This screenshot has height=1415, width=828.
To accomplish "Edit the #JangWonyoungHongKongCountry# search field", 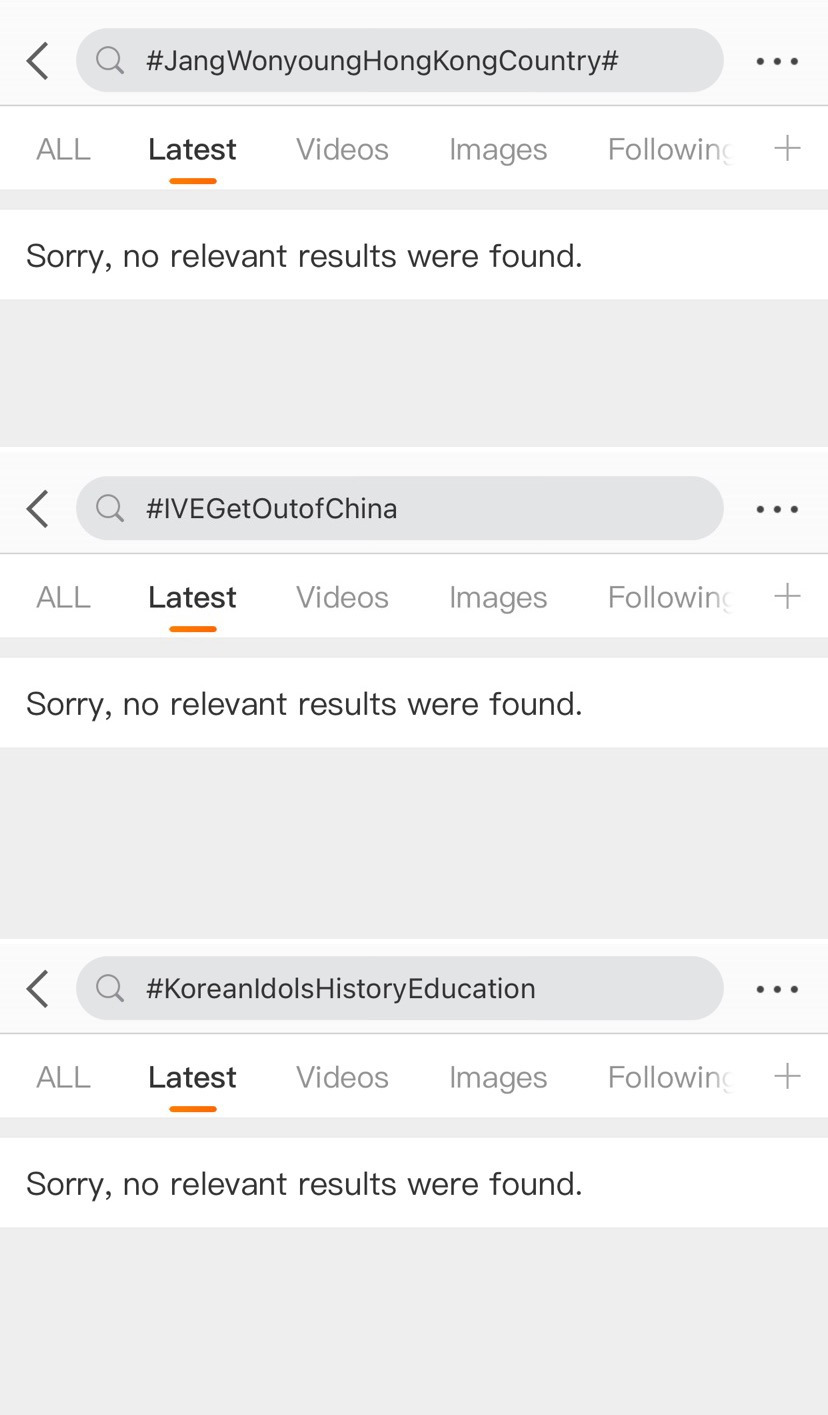I will (x=400, y=61).
